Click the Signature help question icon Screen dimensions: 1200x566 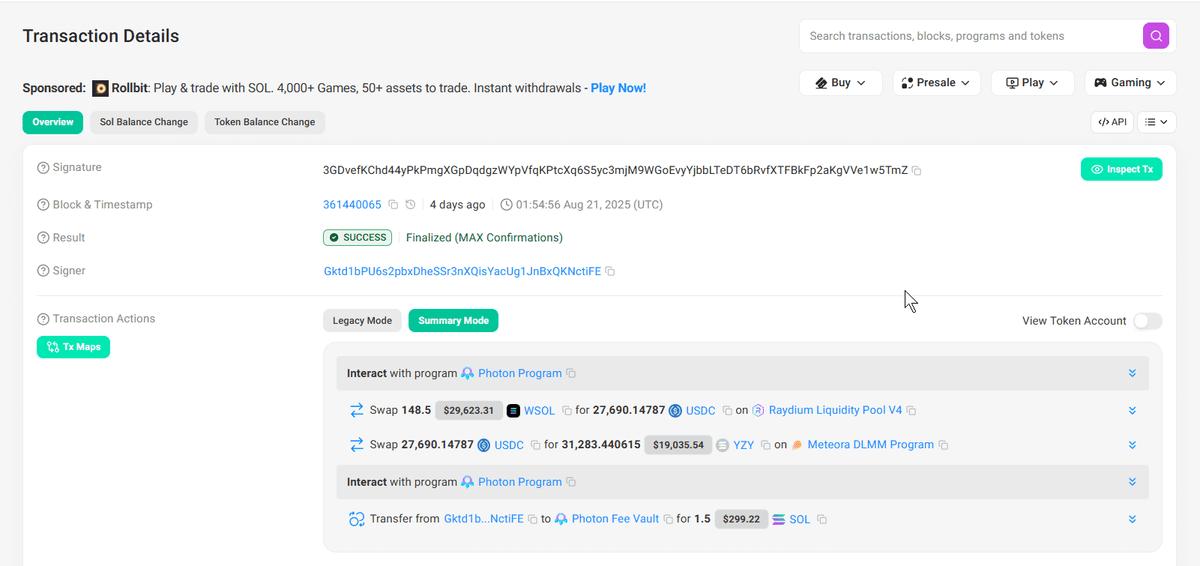coord(43,168)
